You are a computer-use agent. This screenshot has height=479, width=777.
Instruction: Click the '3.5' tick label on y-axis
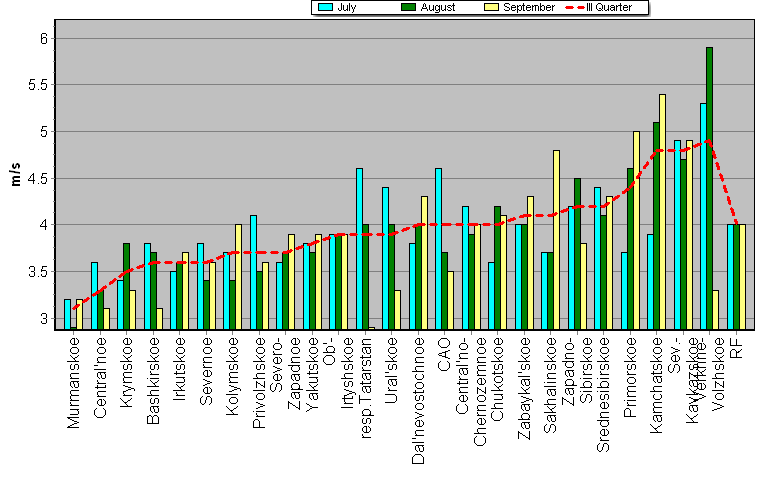[x=38, y=272]
